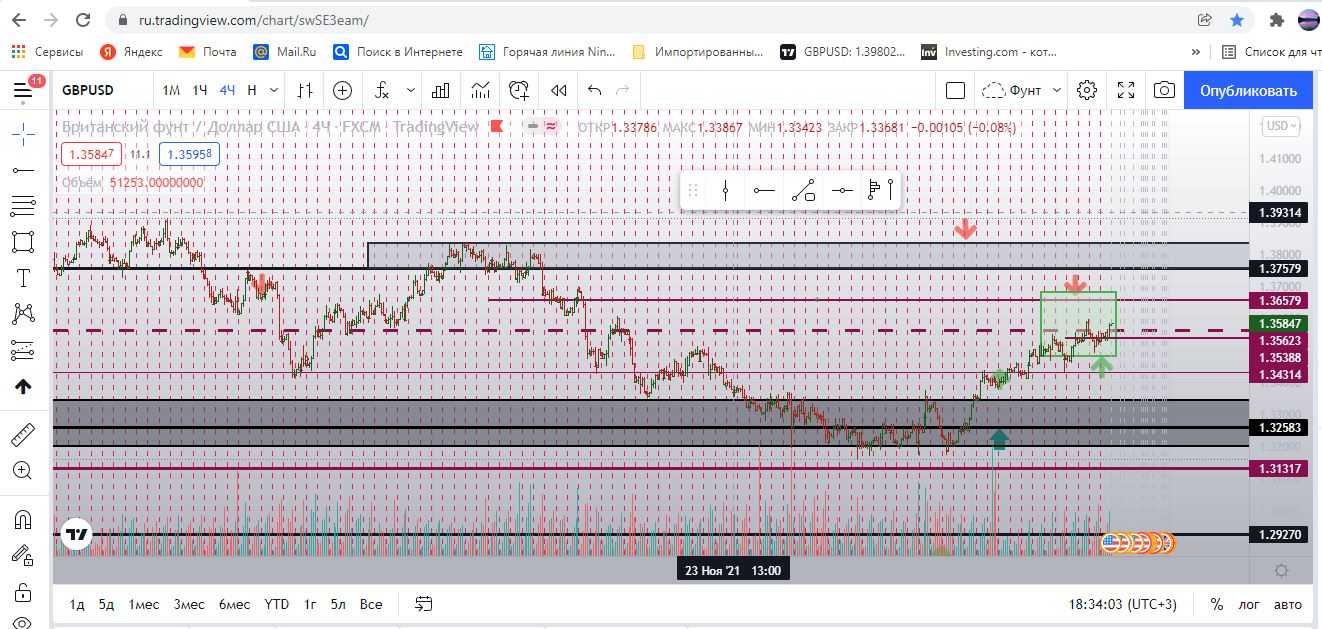Click the zoom-in magnifier tool
The width and height of the screenshot is (1322, 629).
pyautogui.click(x=23, y=470)
